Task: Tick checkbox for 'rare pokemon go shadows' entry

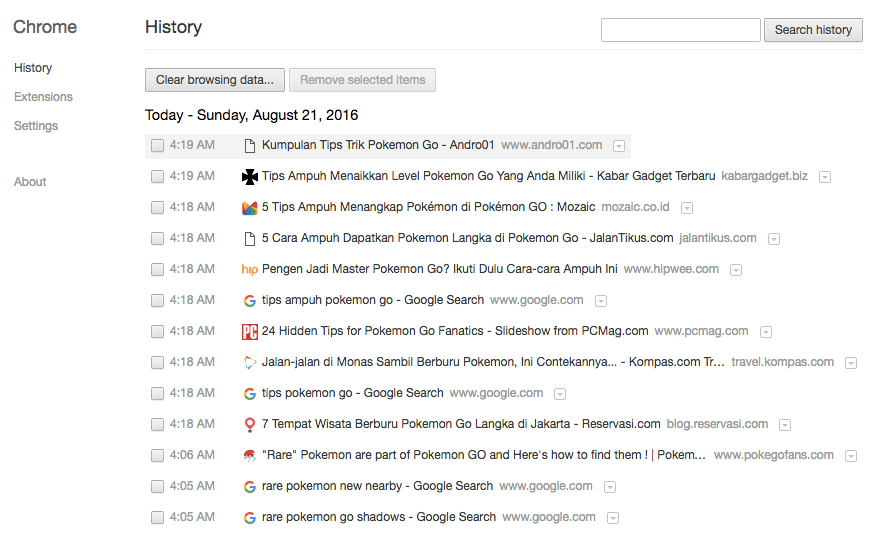Action: tap(157, 518)
